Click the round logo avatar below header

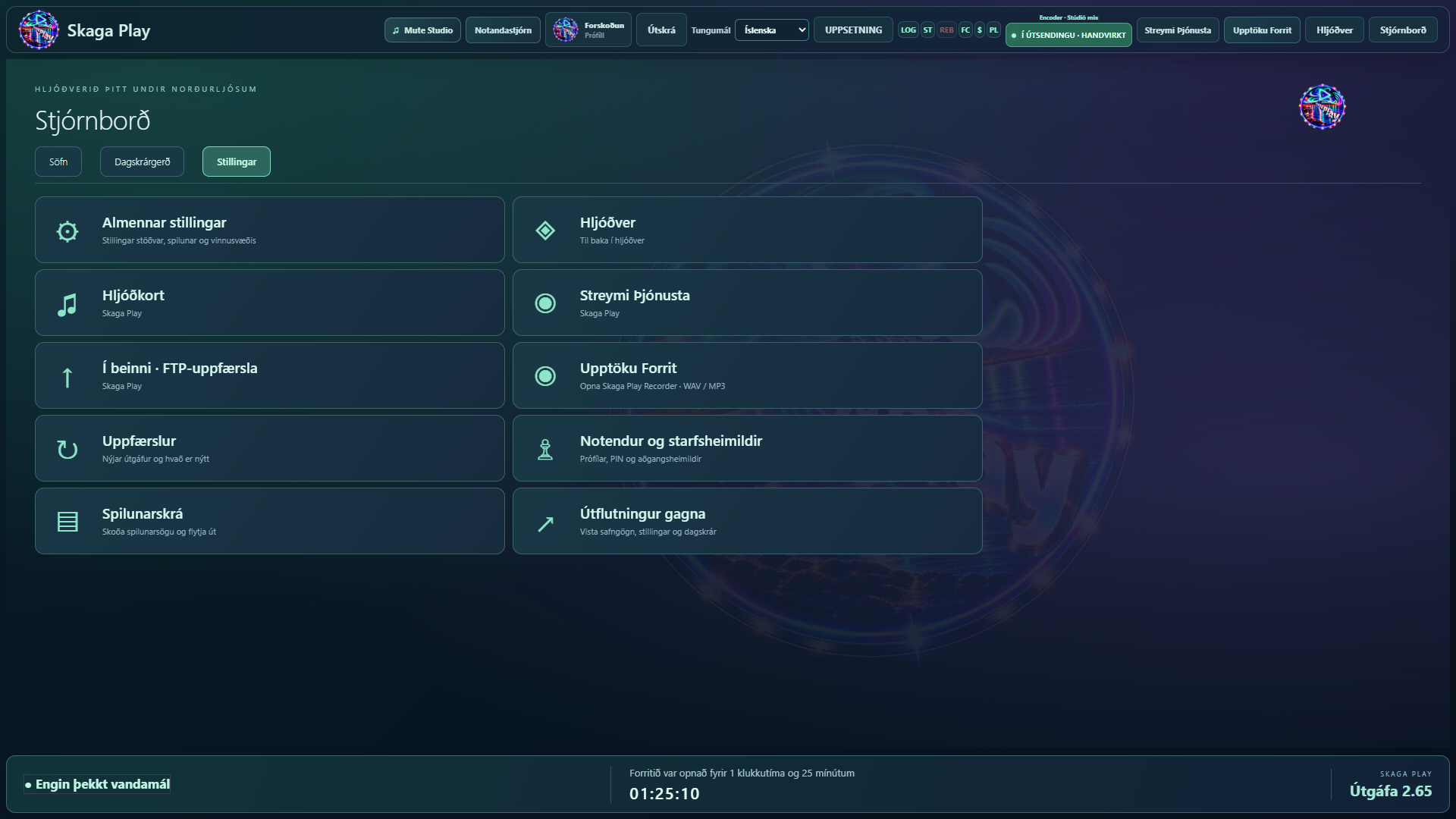pos(1322,107)
